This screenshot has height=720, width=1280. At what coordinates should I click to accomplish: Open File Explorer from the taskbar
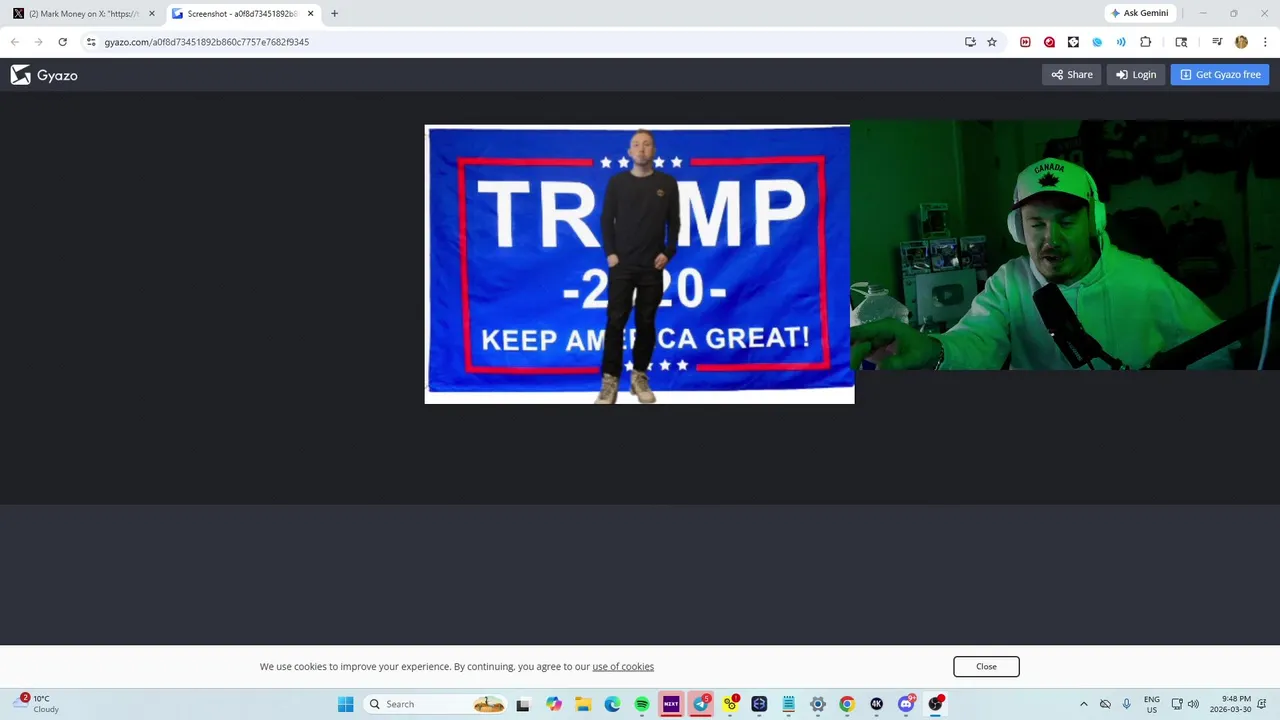(583, 704)
